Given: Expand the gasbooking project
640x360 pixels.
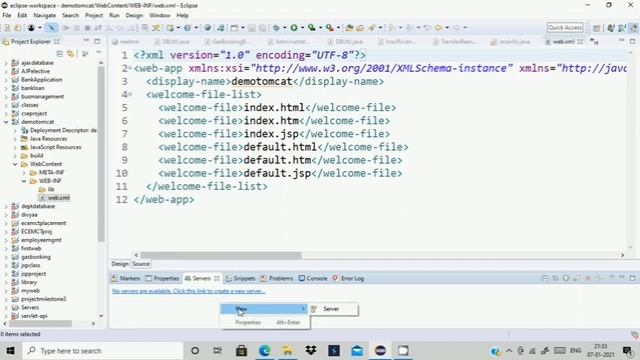Looking at the screenshot, I should pos(6,257).
